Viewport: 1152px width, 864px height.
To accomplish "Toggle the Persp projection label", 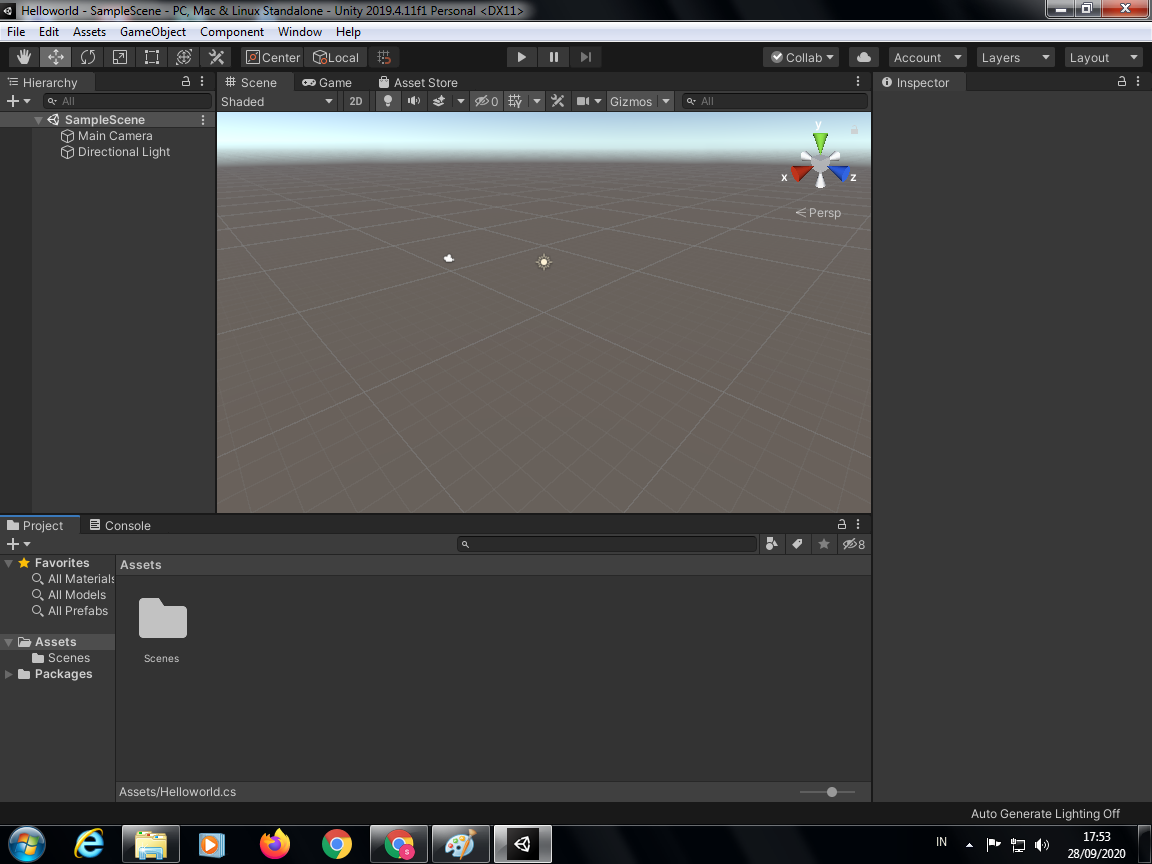I will (x=818, y=213).
